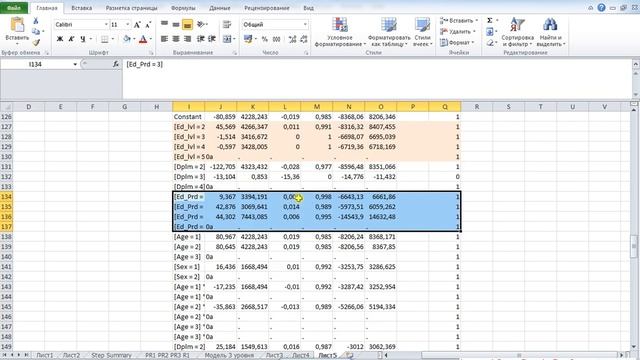The image size is (640, 360).
Task: Click increase decimal icon
Action: [292, 39]
